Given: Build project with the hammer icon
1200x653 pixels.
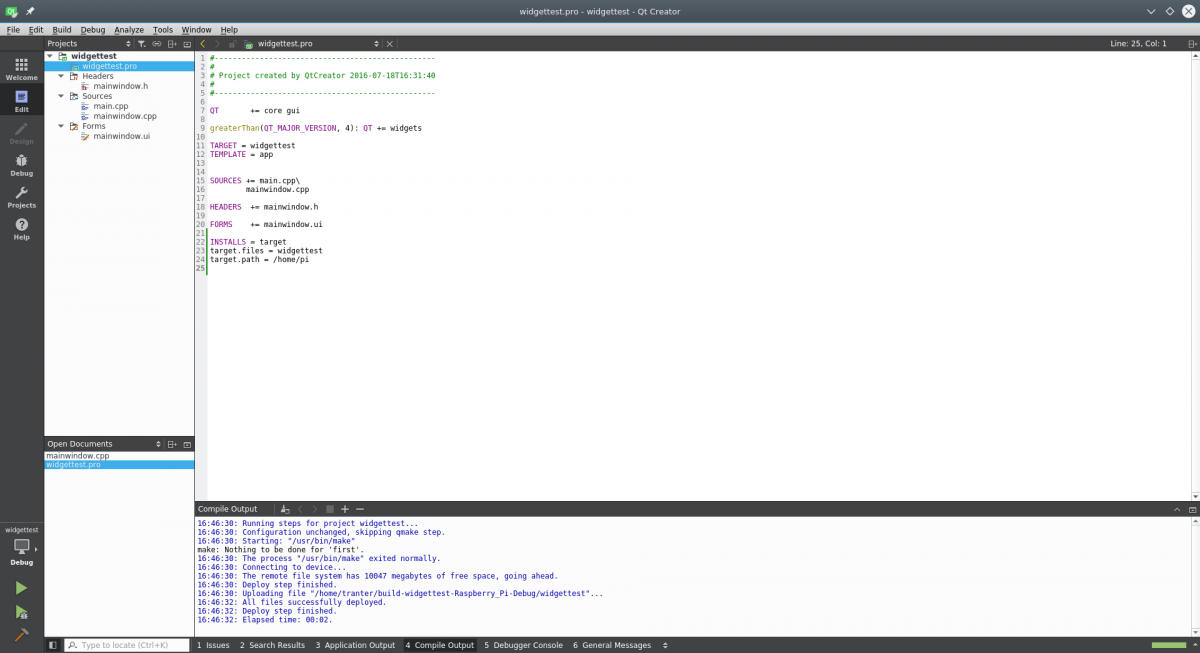Looking at the screenshot, I should (21, 636).
